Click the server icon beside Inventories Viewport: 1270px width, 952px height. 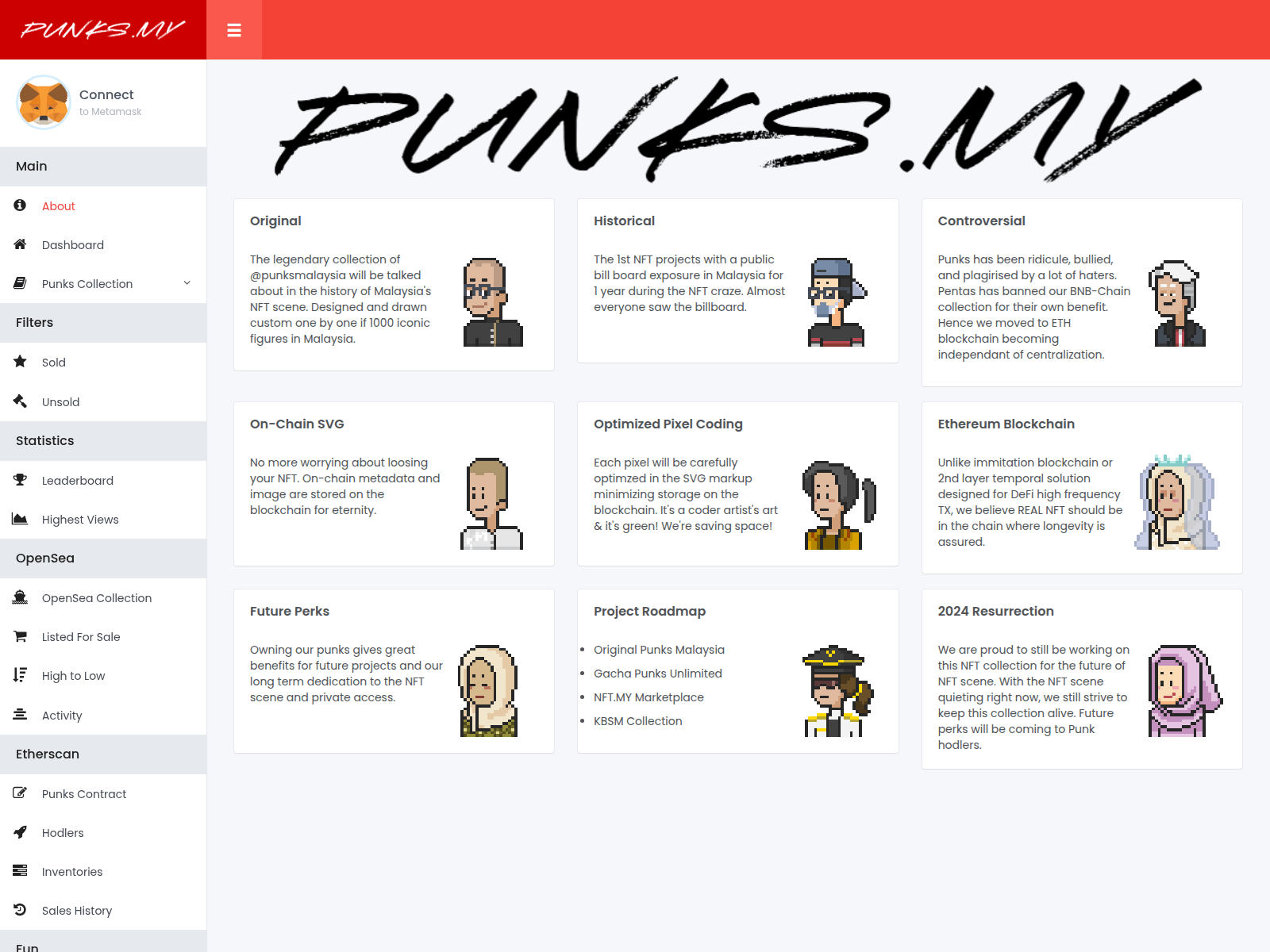pyautogui.click(x=20, y=871)
